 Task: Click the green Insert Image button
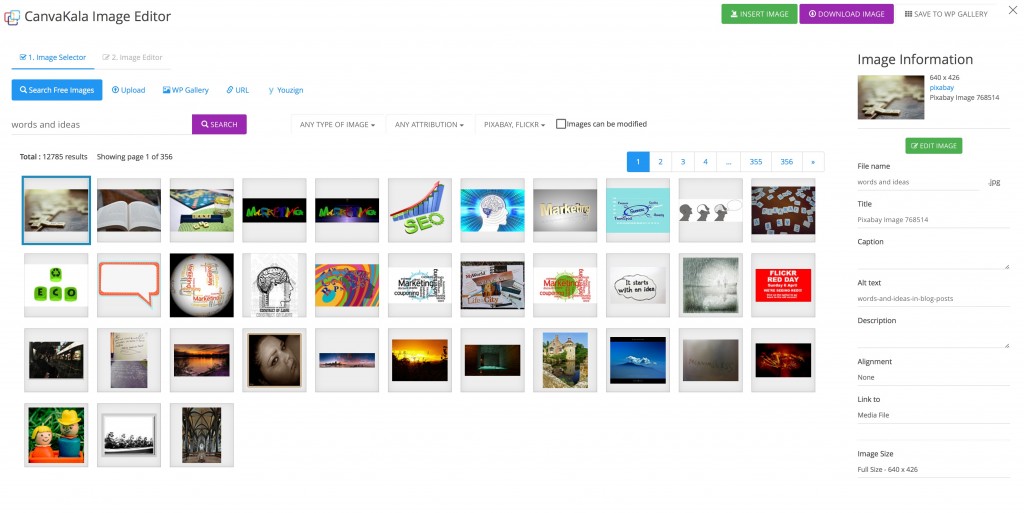click(x=759, y=14)
